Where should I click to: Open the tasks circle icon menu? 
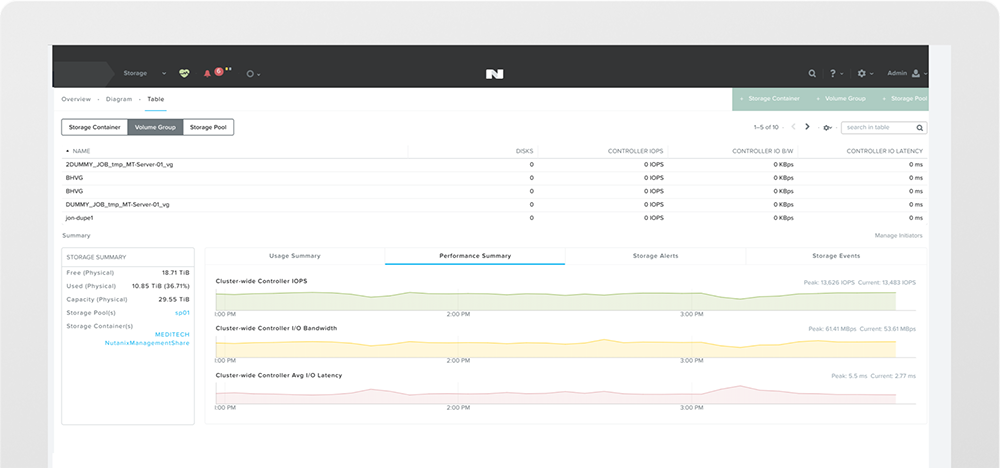pyautogui.click(x=253, y=74)
